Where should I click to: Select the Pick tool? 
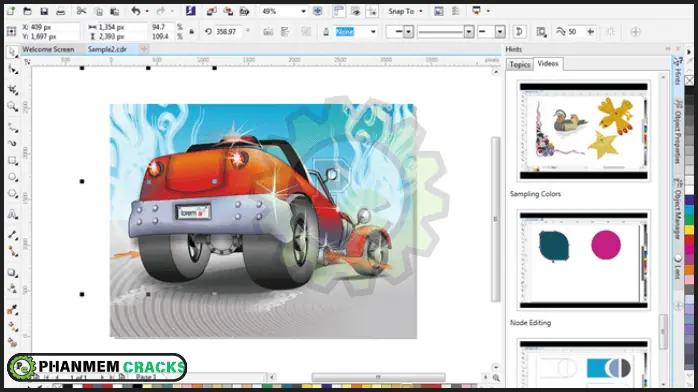pyautogui.click(x=12, y=52)
